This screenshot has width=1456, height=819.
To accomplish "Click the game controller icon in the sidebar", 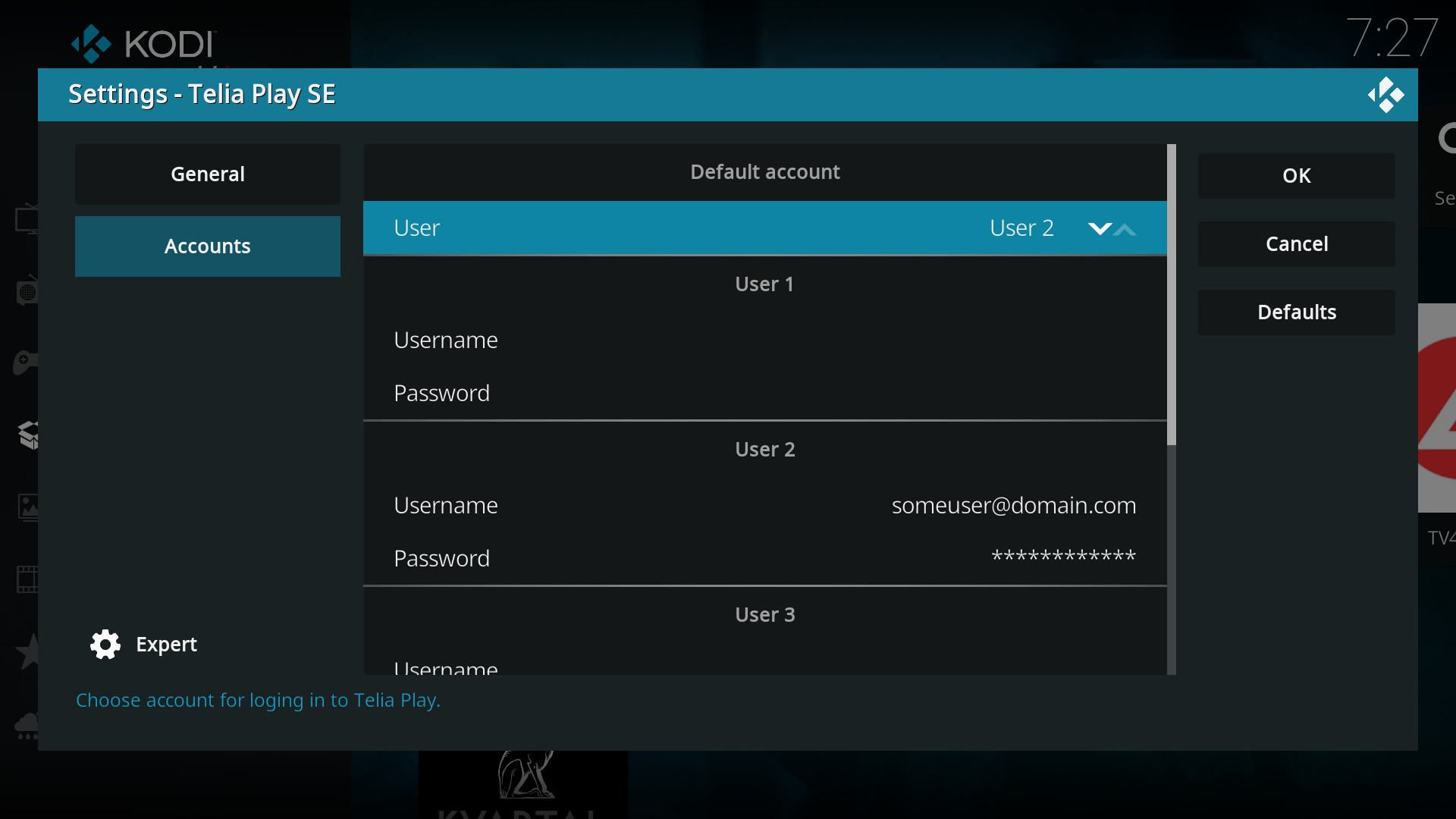I will tap(26, 362).
